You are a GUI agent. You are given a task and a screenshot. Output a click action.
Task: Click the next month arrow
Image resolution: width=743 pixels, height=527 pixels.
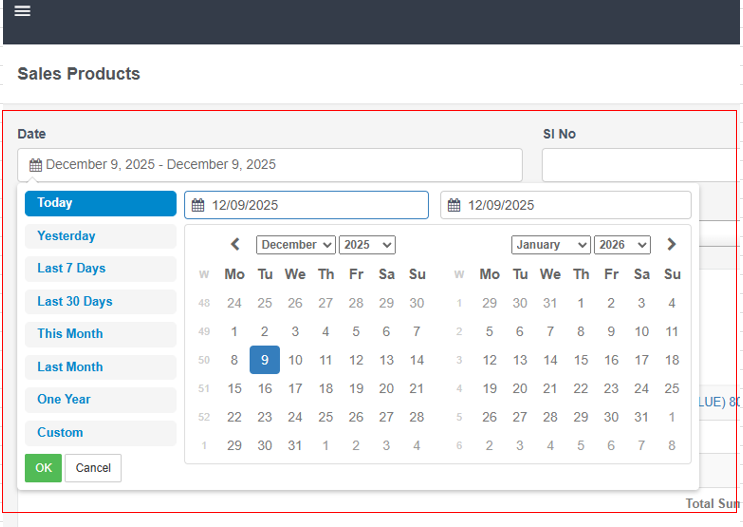[671, 244]
